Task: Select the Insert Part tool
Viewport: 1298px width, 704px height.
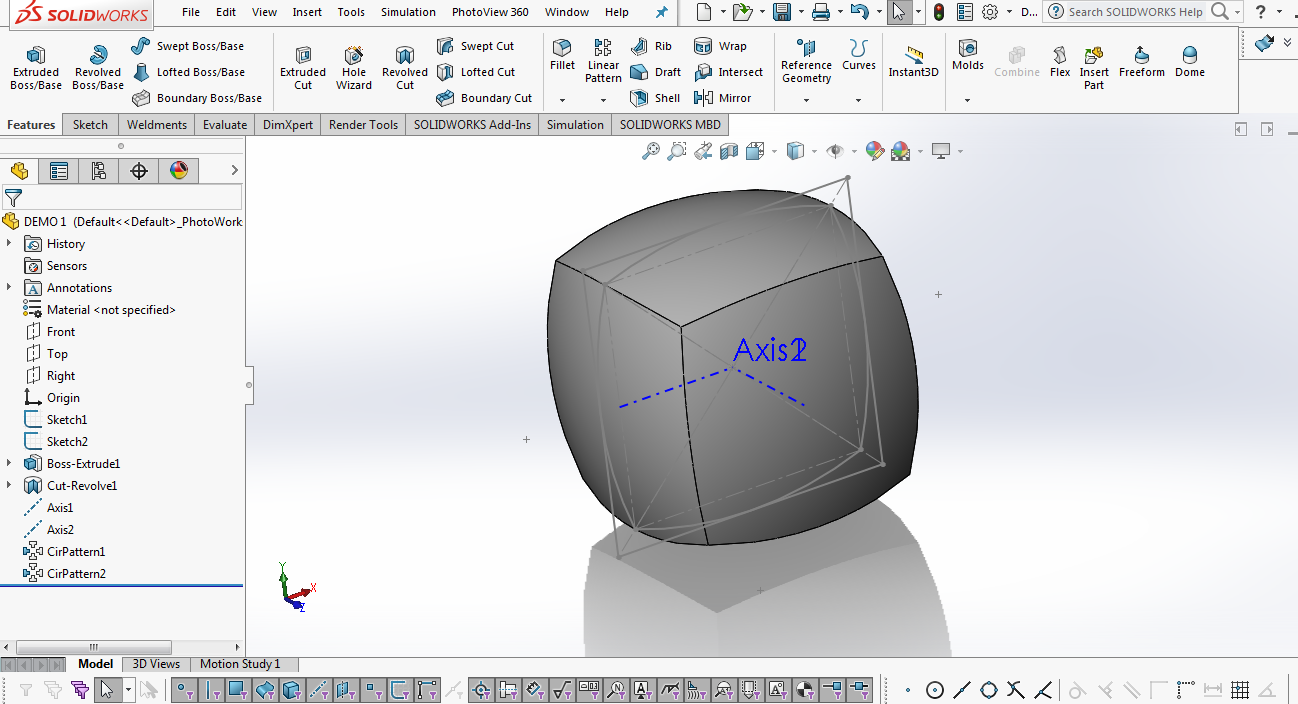Action: pos(1094,68)
